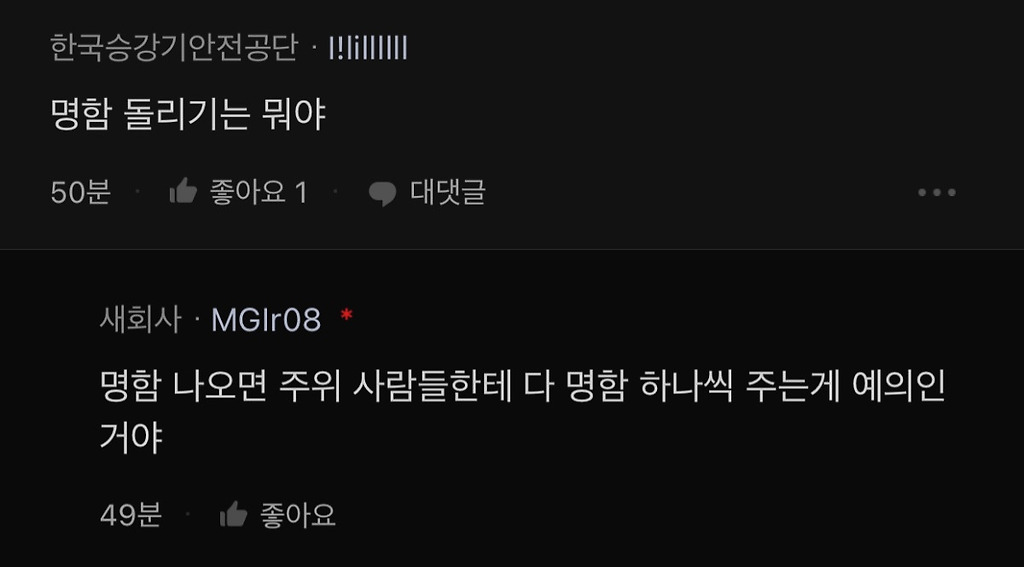The image size is (1024, 567).
Task: Click the '좋아요 1' like label
Action: pos(258,192)
